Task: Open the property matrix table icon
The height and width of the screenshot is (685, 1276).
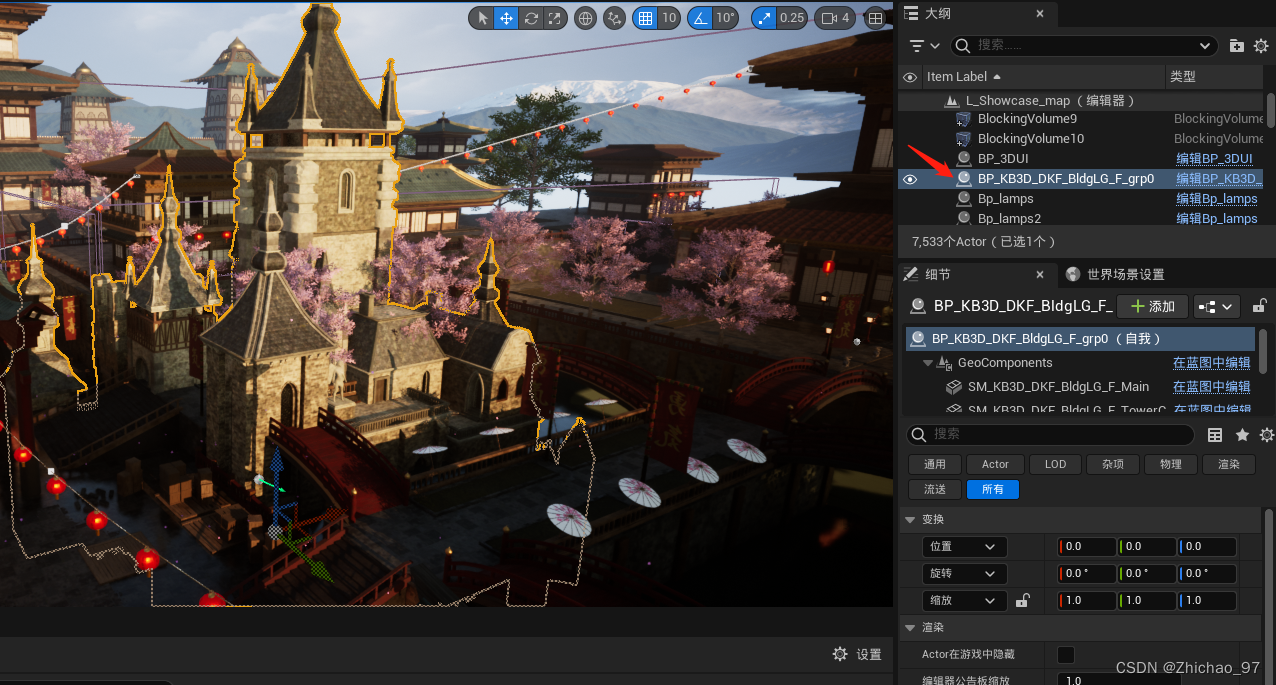Action: click(x=1215, y=434)
